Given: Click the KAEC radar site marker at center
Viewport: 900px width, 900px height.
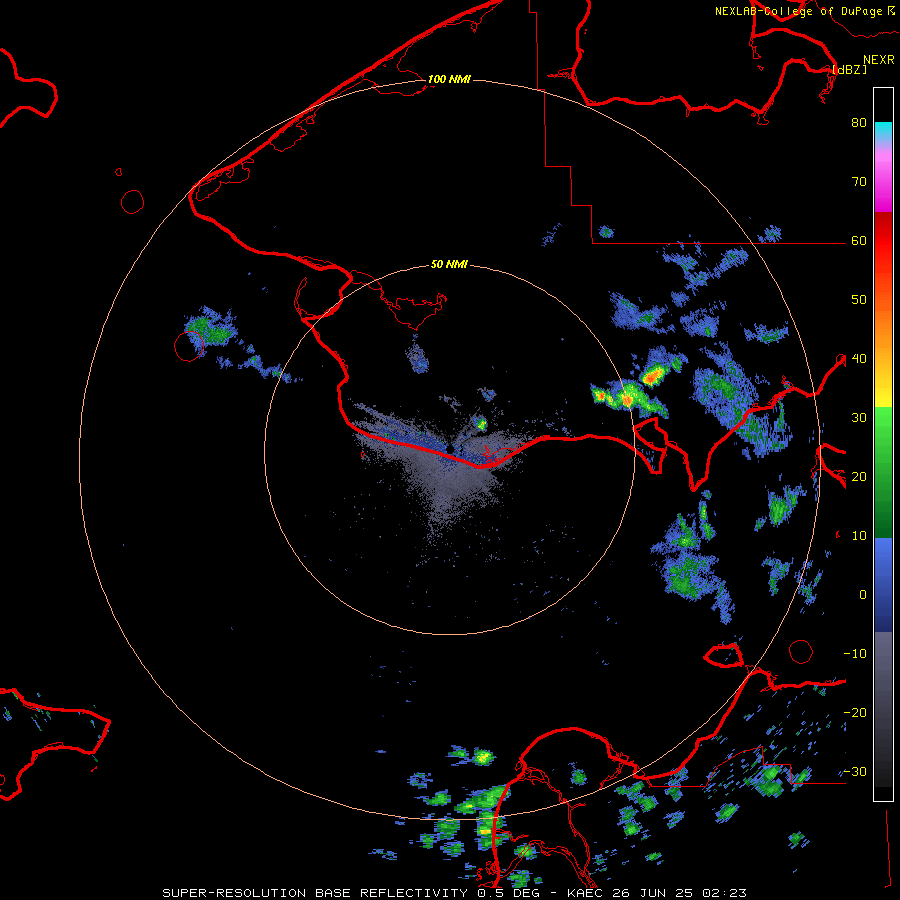Looking at the screenshot, I should [451, 448].
